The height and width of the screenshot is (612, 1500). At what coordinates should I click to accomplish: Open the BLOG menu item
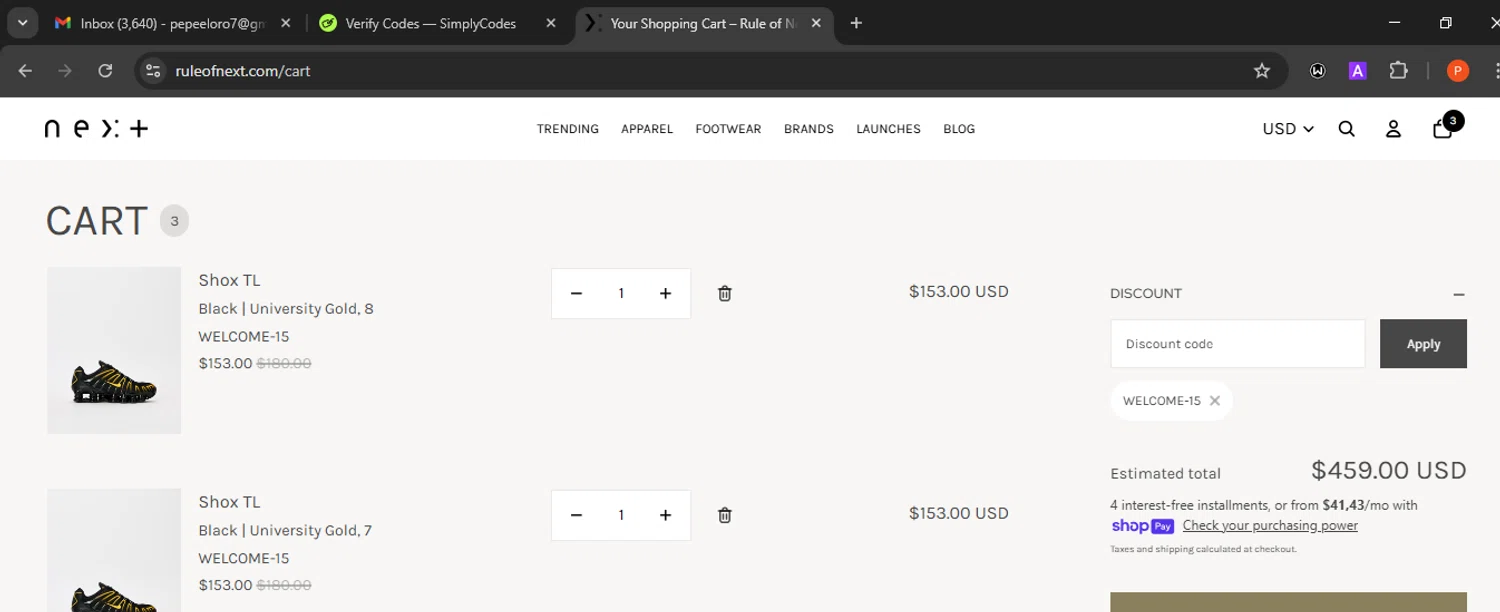959,129
